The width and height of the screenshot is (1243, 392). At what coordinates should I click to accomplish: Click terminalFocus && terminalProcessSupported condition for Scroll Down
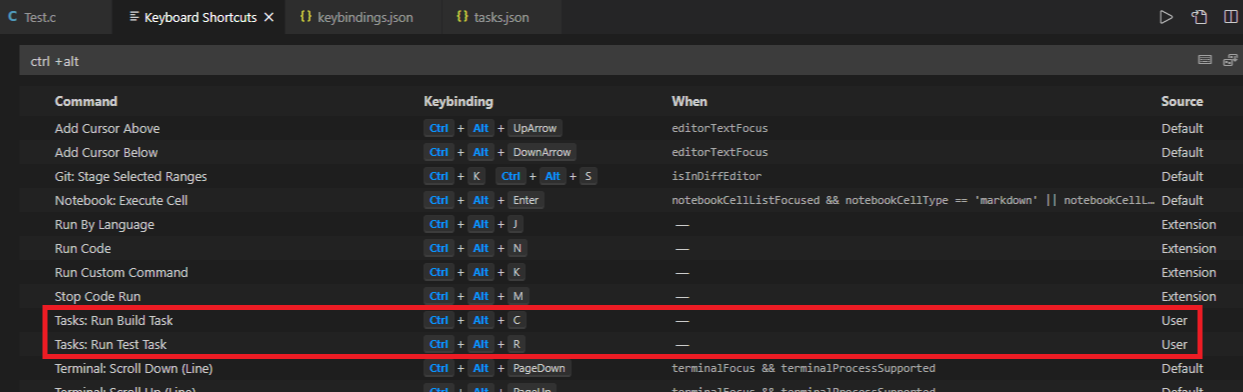coord(803,368)
